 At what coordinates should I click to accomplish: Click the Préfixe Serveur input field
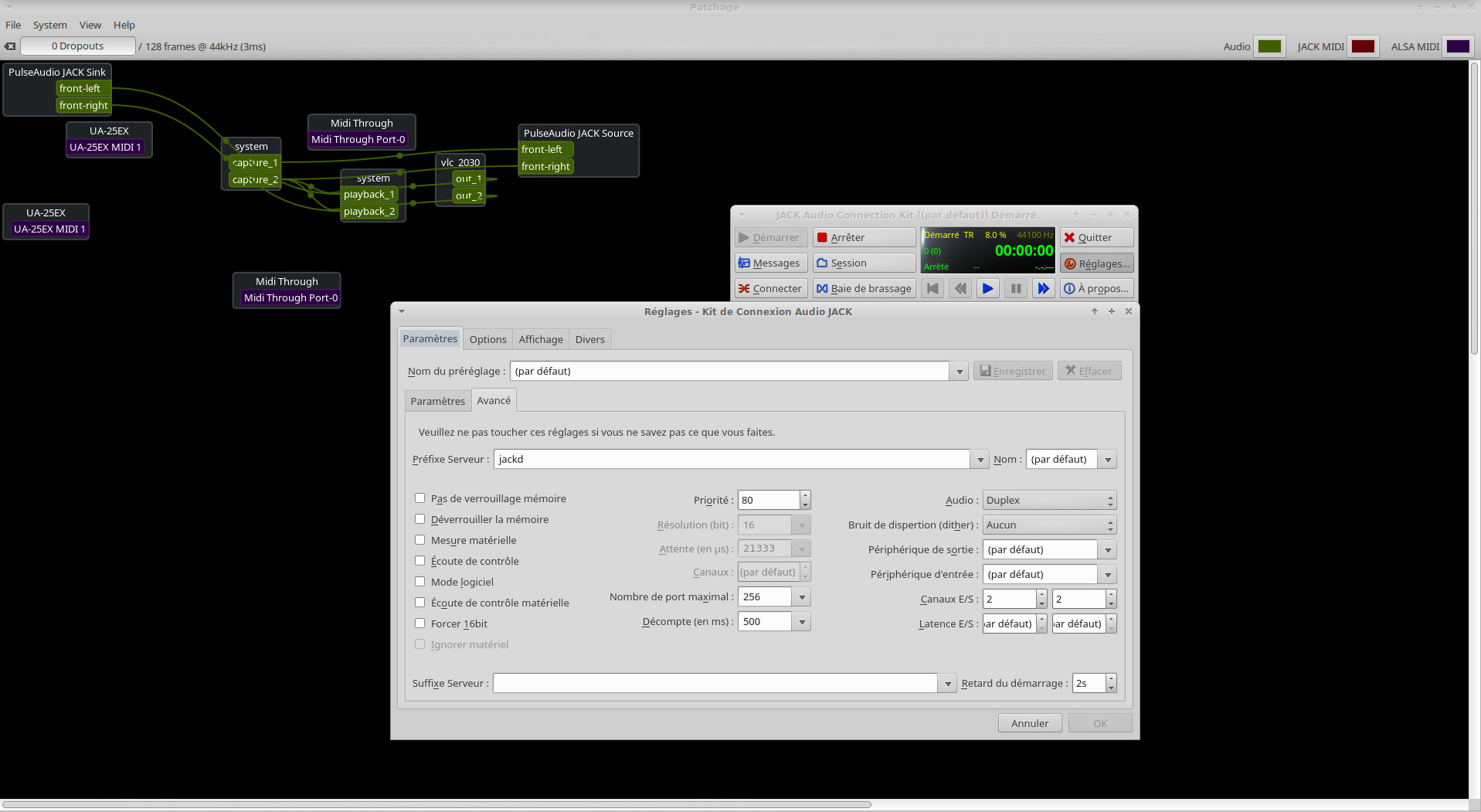point(730,459)
